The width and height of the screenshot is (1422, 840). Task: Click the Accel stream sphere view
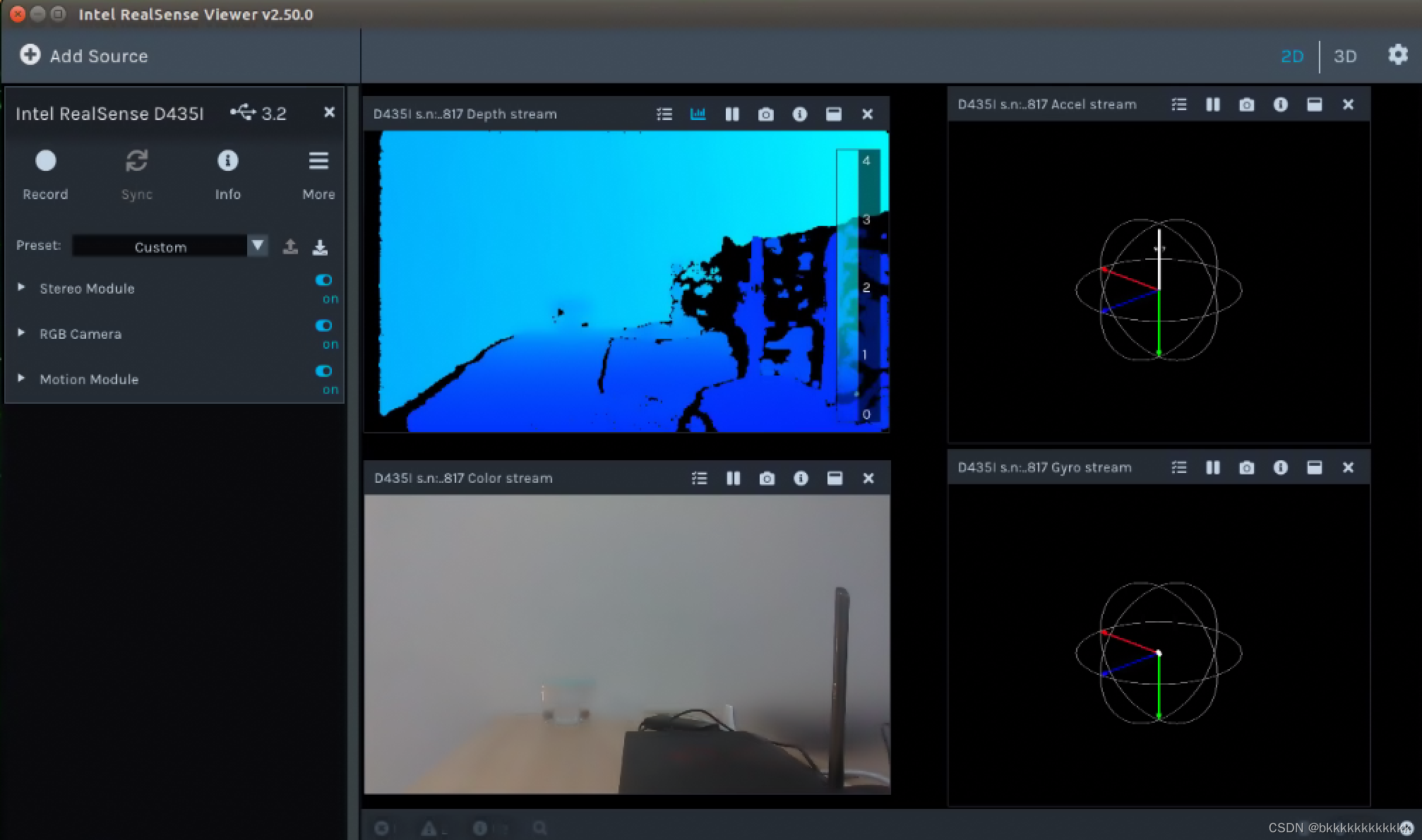click(1159, 289)
